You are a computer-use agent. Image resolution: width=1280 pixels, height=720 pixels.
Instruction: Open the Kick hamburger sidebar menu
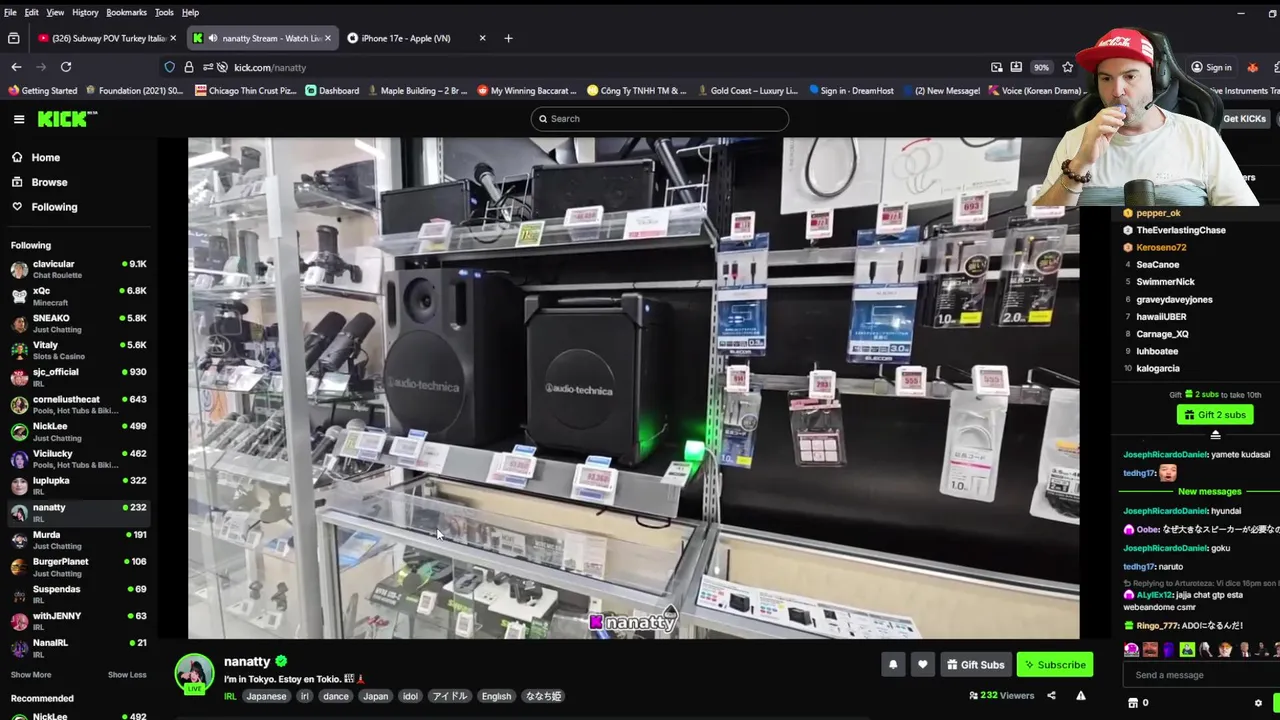pyautogui.click(x=19, y=119)
